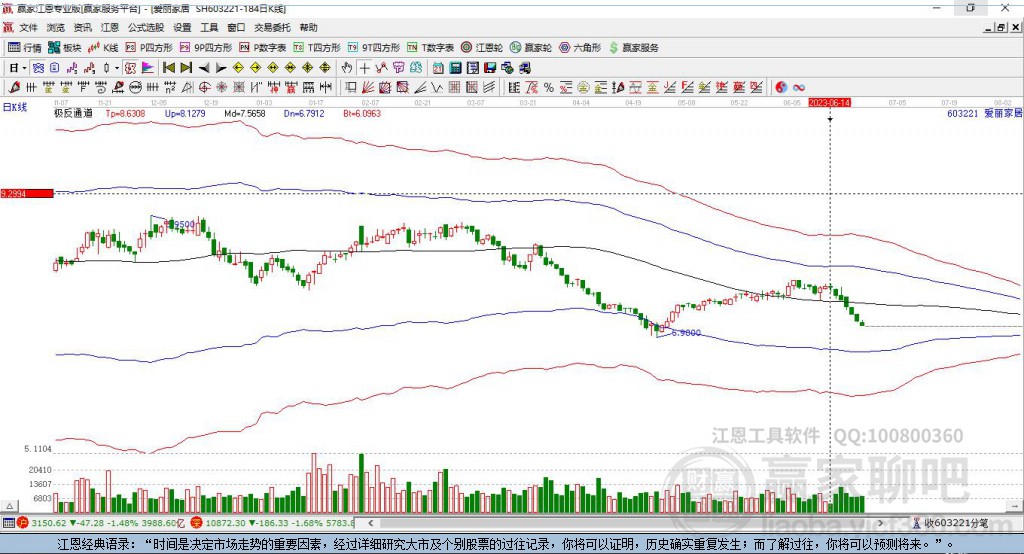Screen dimensions: 1024x554
Task: Click the 极反通道 indicator label
Action: pyautogui.click(x=73, y=113)
